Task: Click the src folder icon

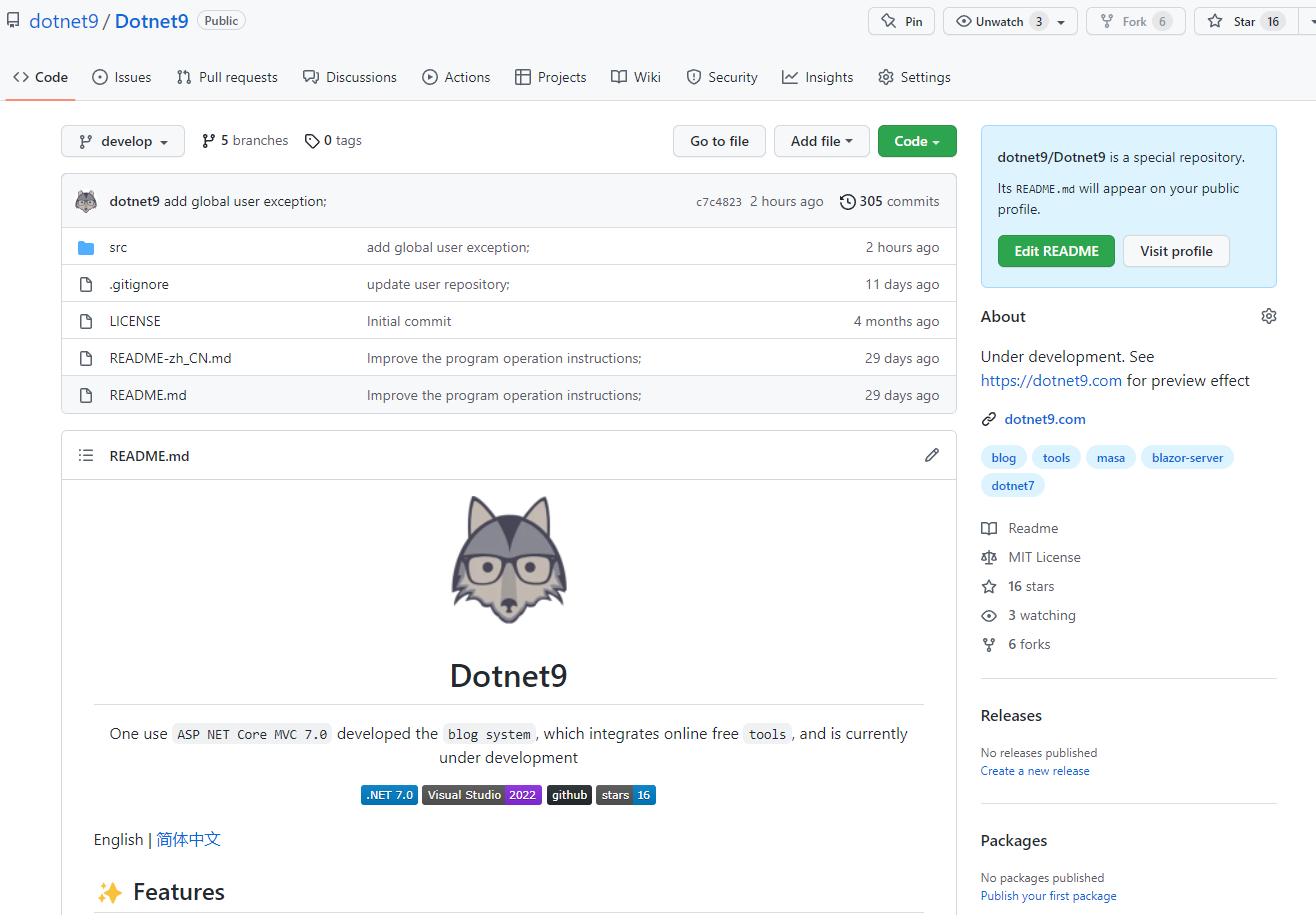Action: coord(86,247)
